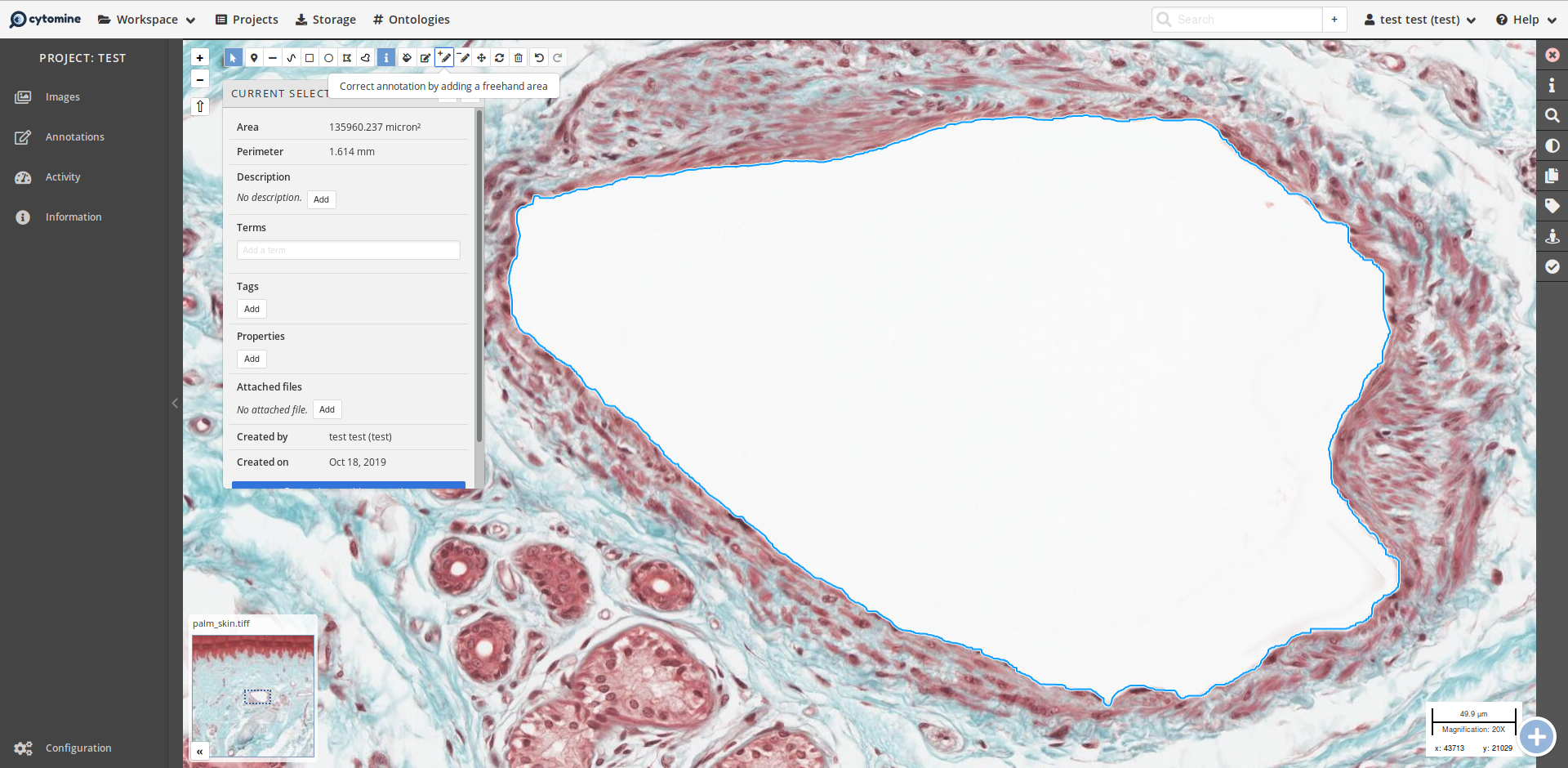Pick the point marker annotation tool
This screenshot has width=1568, height=768.
coord(254,58)
